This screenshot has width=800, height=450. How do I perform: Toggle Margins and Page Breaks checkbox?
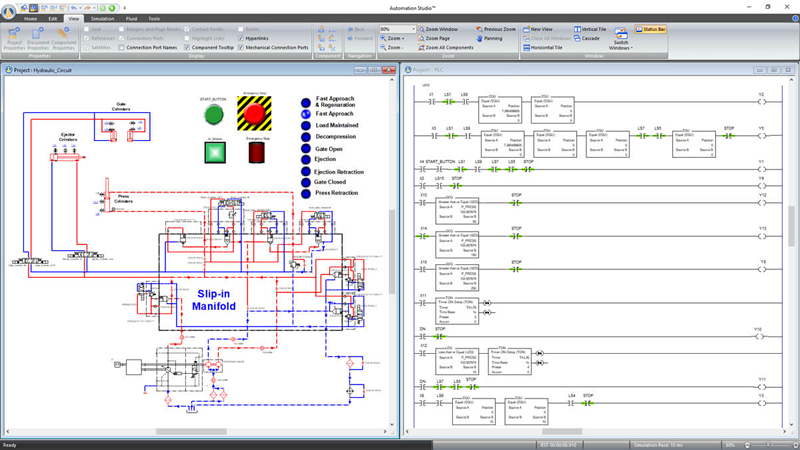click(x=121, y=30)
